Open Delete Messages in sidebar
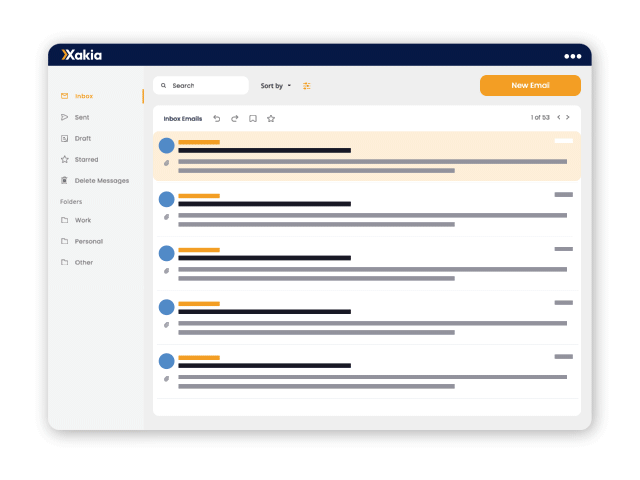This screenshot has width=640, height=480. 102,180
